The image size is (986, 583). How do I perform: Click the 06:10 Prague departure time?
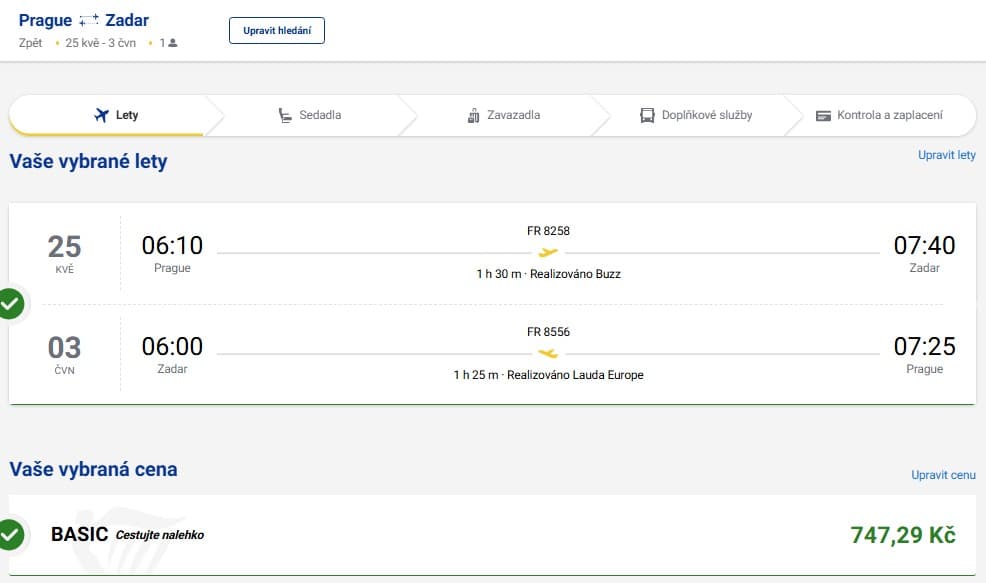[x=172, y=245]
